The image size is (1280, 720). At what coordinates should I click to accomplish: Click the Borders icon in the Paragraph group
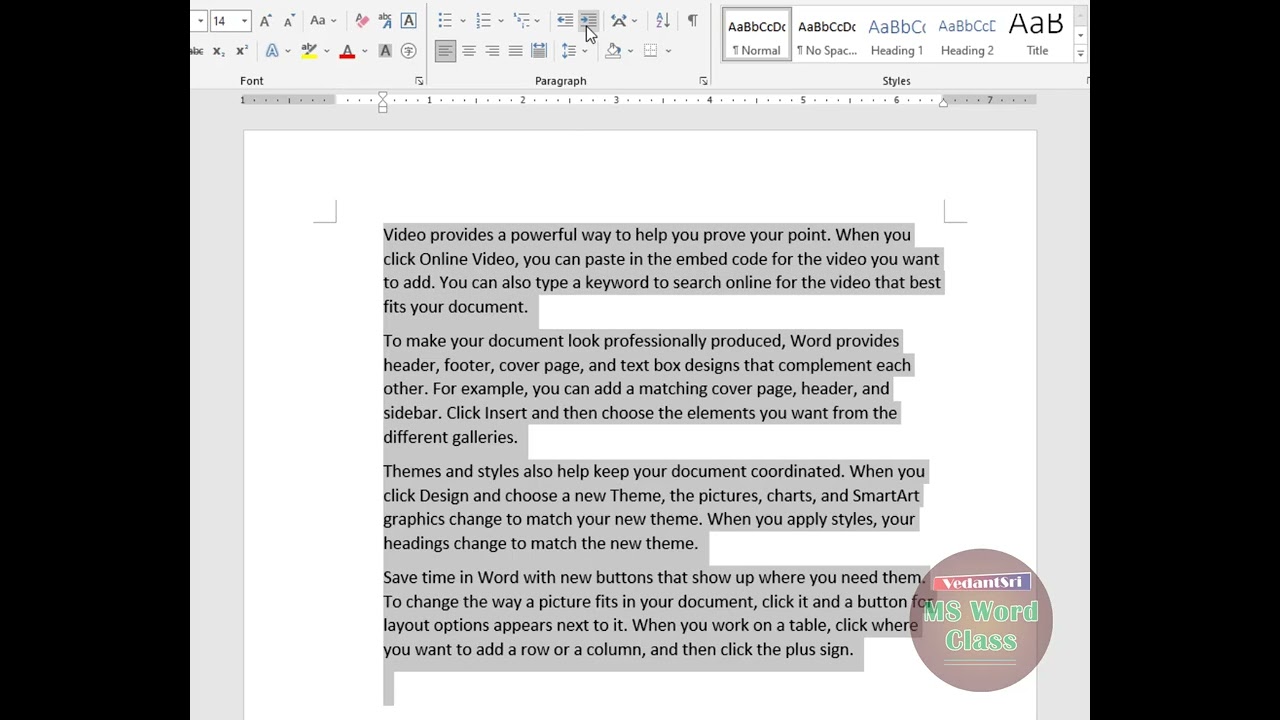(650, 51)
